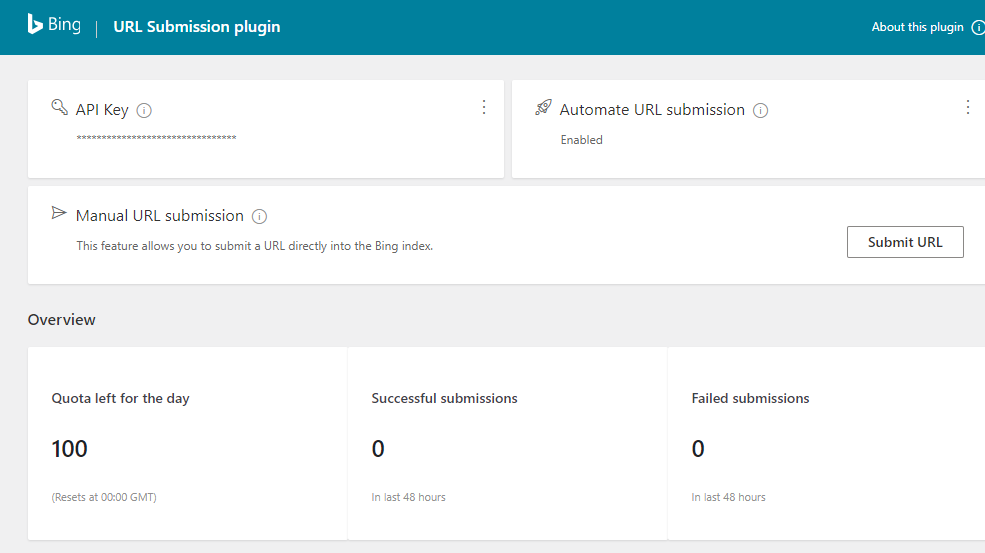985x553 pixels.
Task: Open API Key three-dot options menu
Action: click(484, 107)
